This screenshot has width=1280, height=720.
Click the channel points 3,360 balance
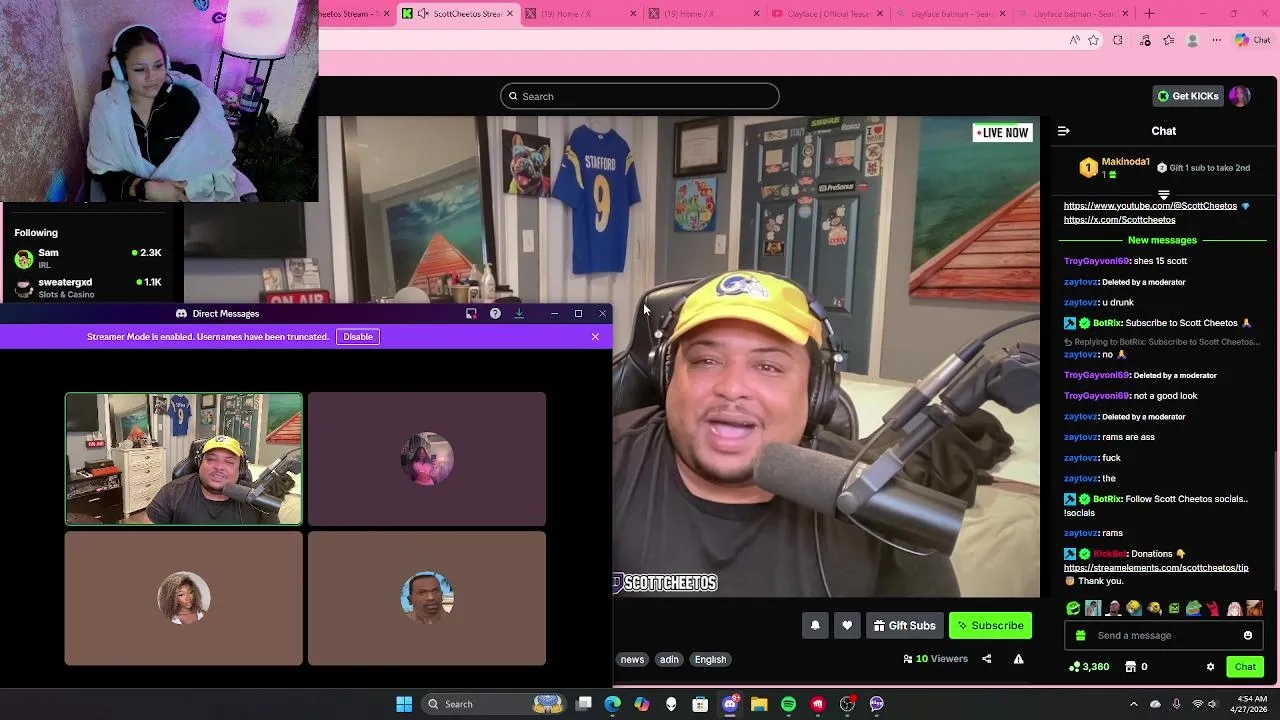point(1089,667)
